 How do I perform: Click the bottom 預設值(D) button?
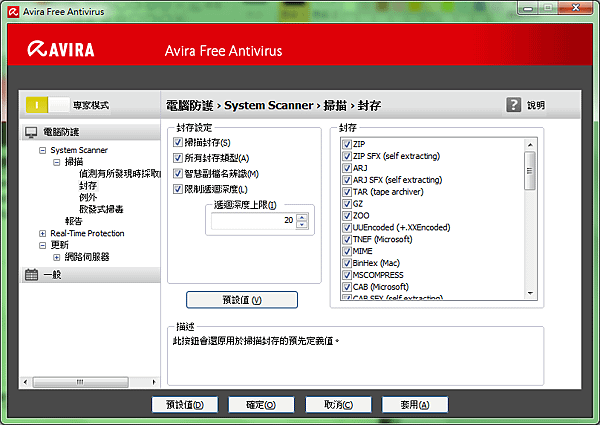[185, 405]
